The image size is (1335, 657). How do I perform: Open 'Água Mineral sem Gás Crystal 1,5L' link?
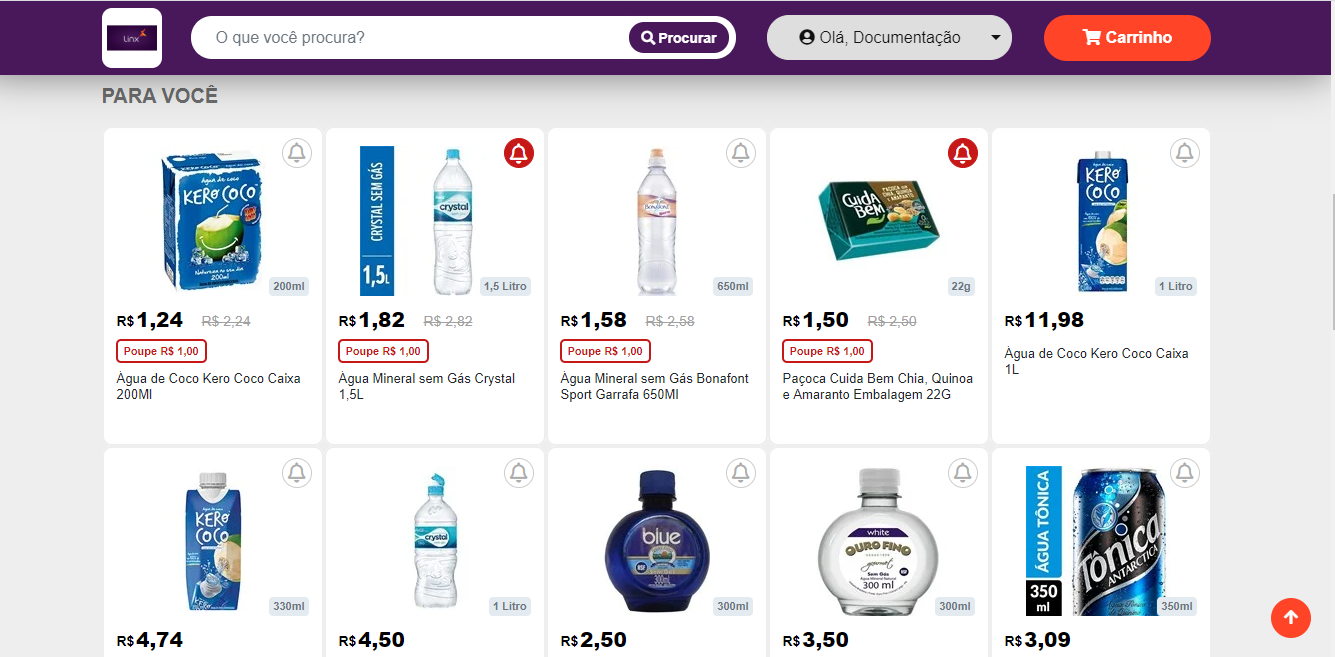(x=427, y=386)
